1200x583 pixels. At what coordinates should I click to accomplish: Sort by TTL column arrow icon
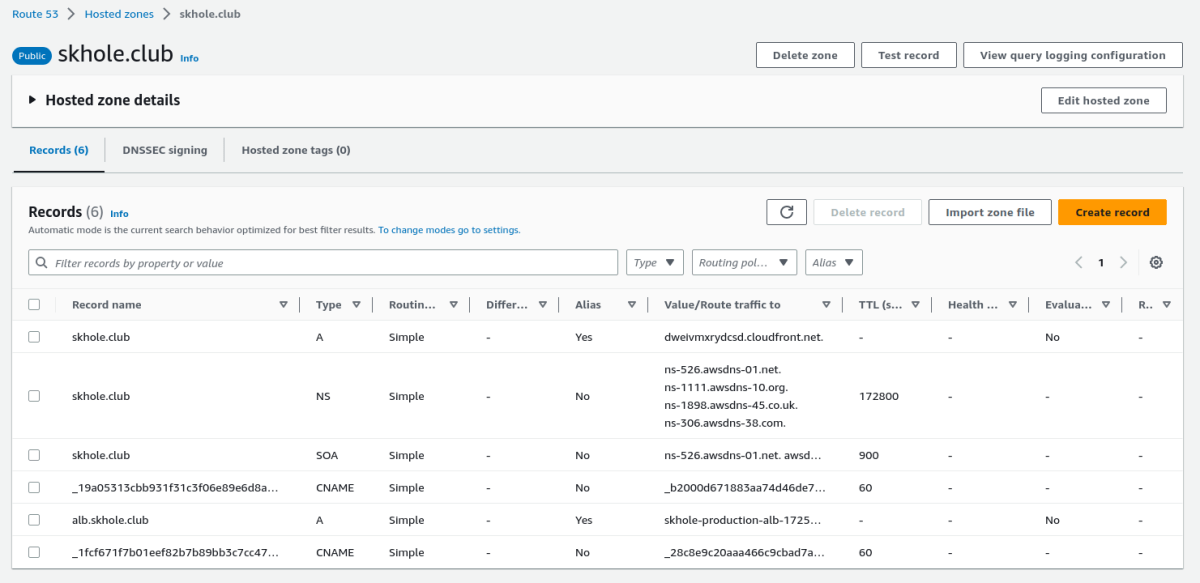pyautogui.click(x=915, y=305)
